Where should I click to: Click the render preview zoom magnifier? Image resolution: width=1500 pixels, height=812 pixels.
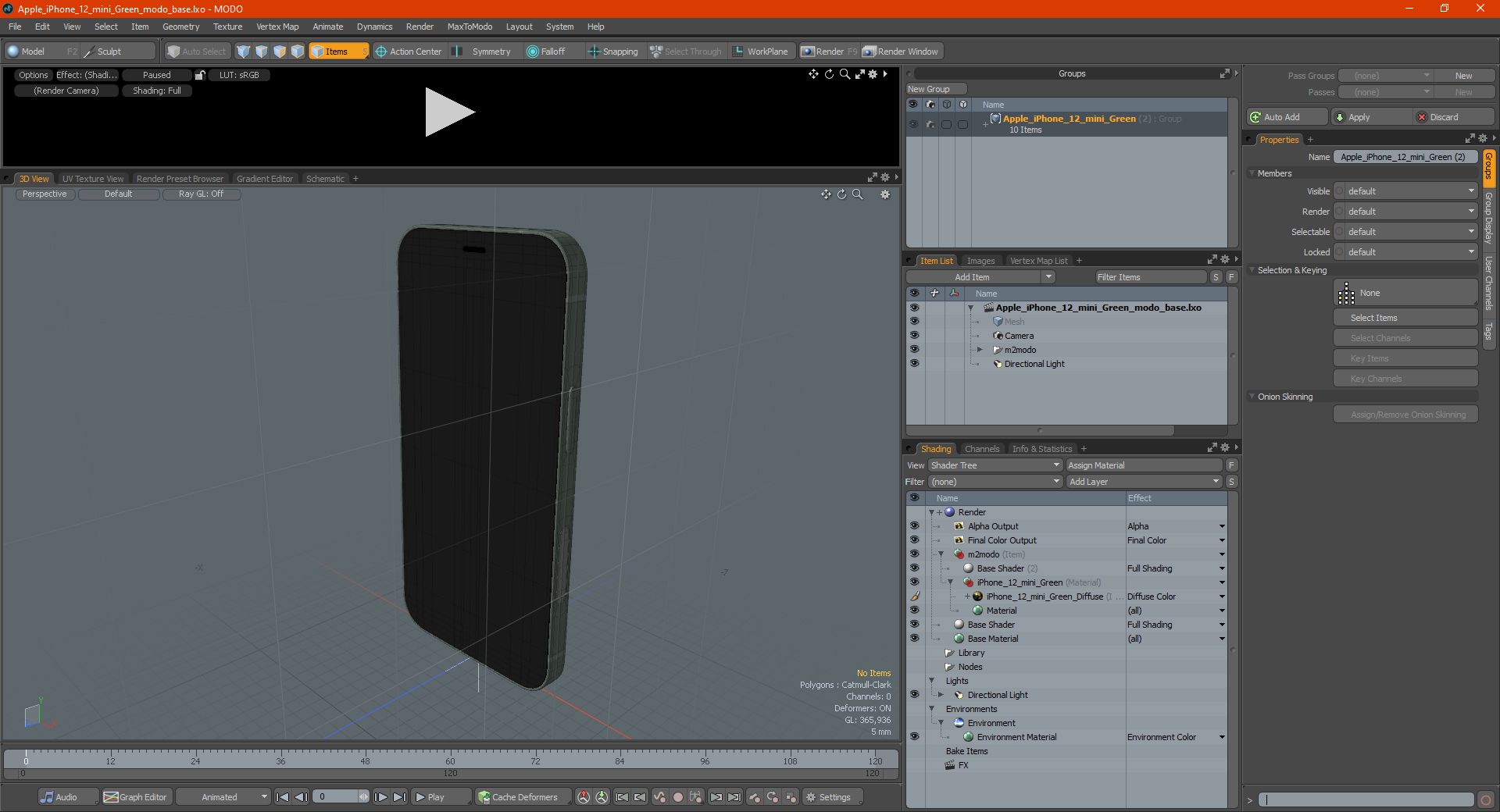[845, 74]
